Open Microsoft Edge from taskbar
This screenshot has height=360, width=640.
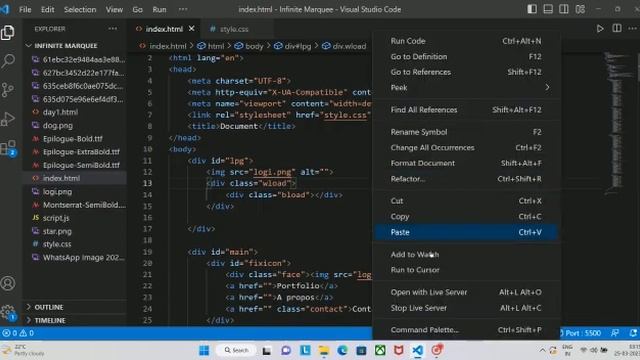point(342,350)
